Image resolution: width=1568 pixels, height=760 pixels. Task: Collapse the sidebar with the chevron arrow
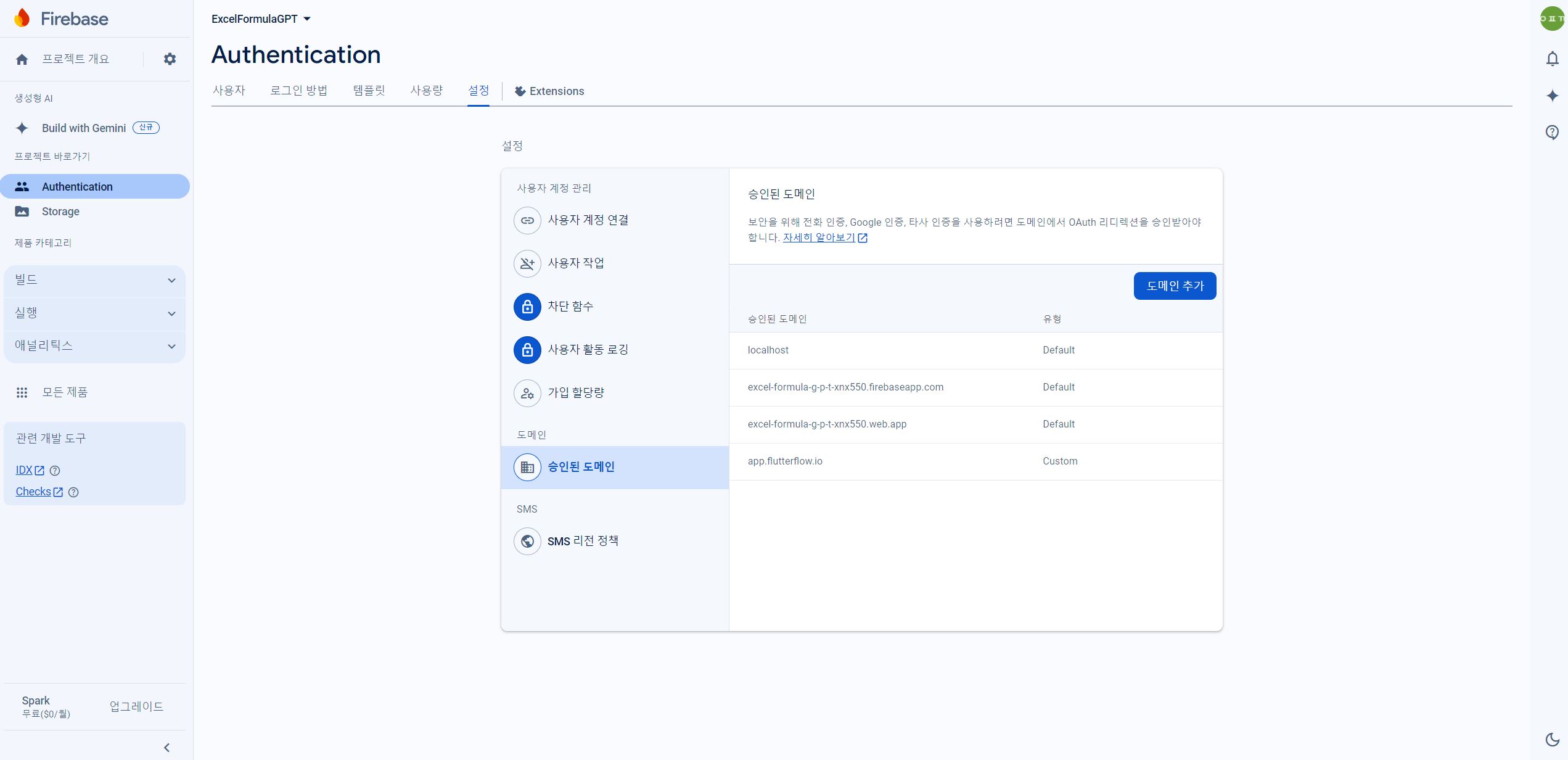pyautogui.click(x=166, y=748)
